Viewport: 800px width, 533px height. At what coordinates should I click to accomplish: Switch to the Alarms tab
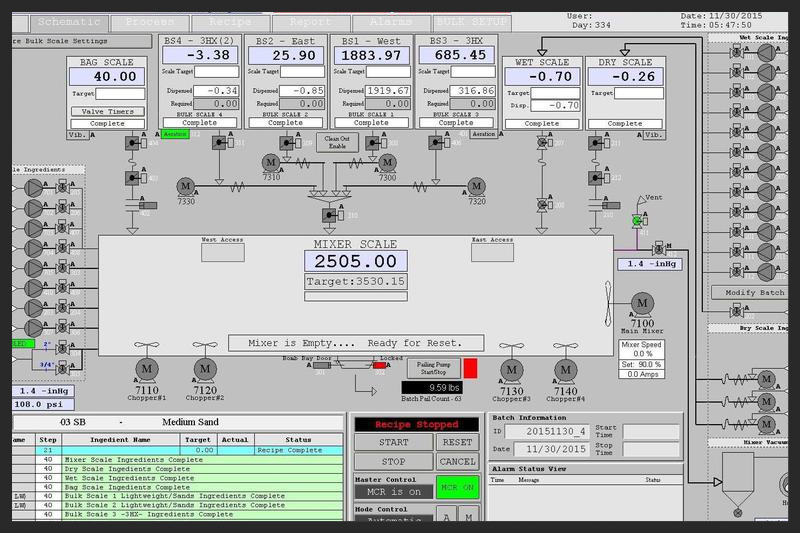(391, 21)
